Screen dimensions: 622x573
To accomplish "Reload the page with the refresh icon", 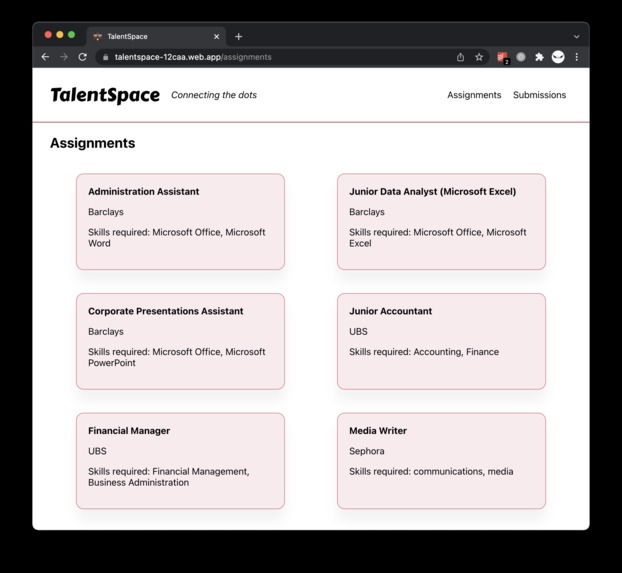I will pyautogui.click(x=83, y=57).
